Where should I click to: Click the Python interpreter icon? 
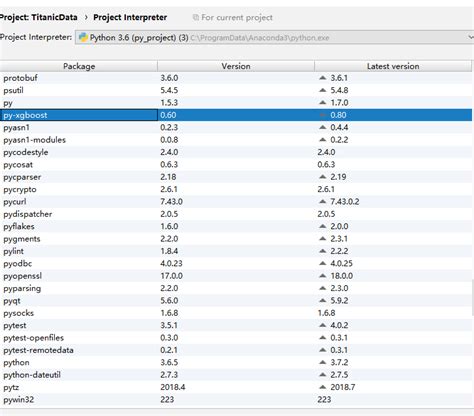[x=83, y=37]
